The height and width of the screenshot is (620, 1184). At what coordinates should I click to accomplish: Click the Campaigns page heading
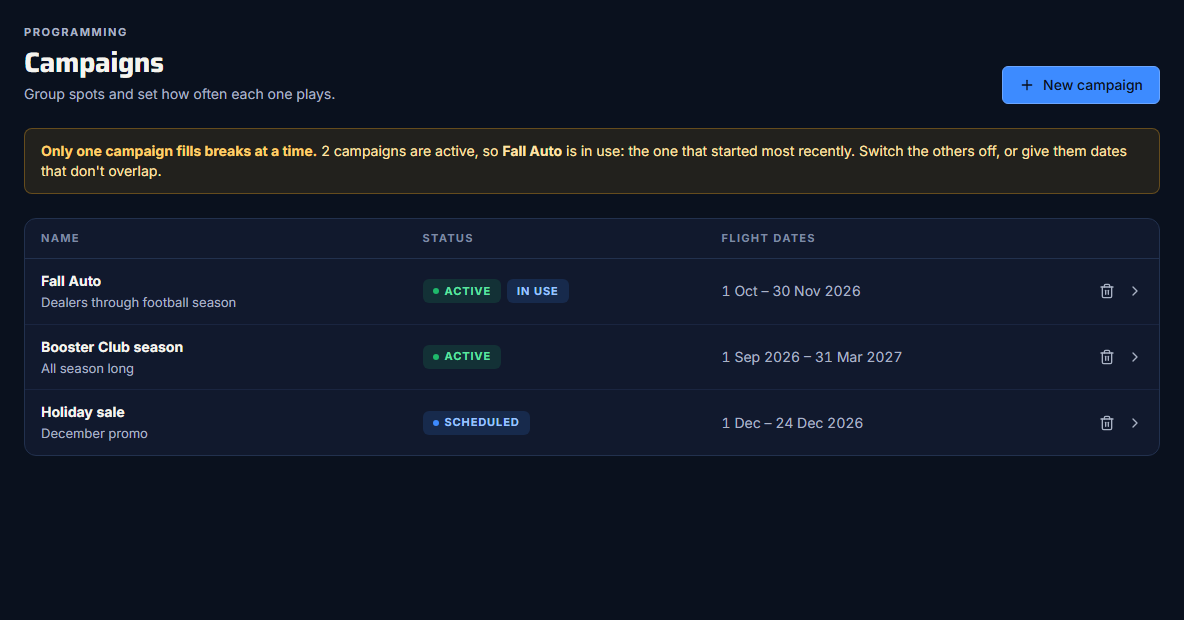pos(94,63)
